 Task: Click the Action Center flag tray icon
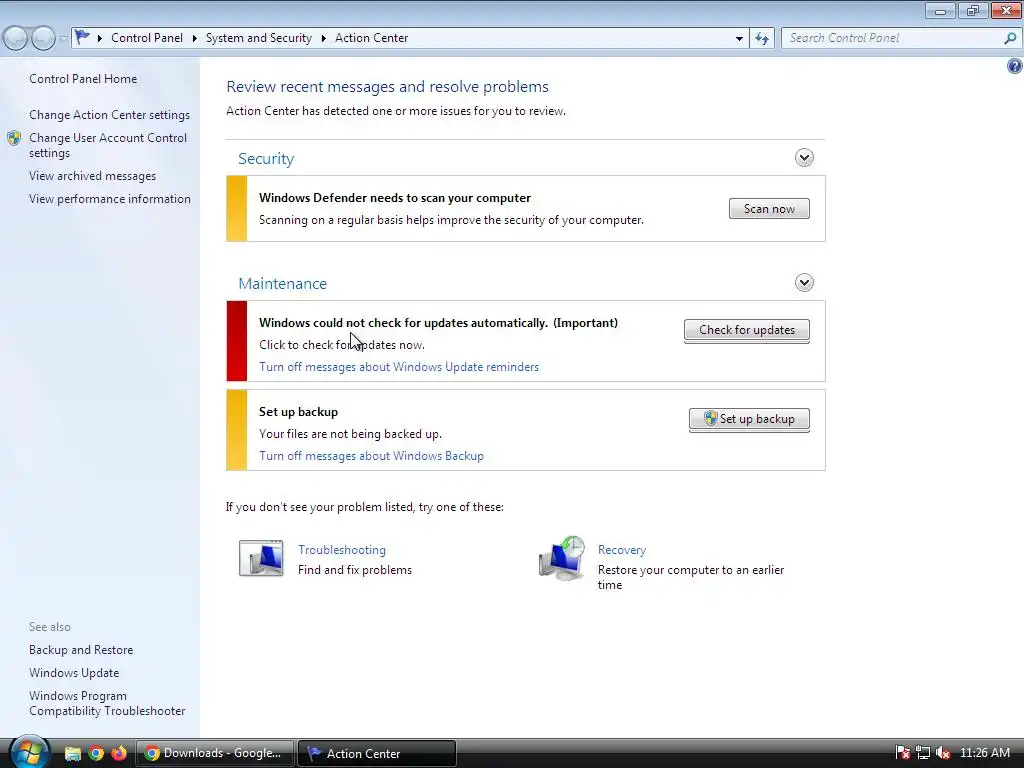[903, 753]
